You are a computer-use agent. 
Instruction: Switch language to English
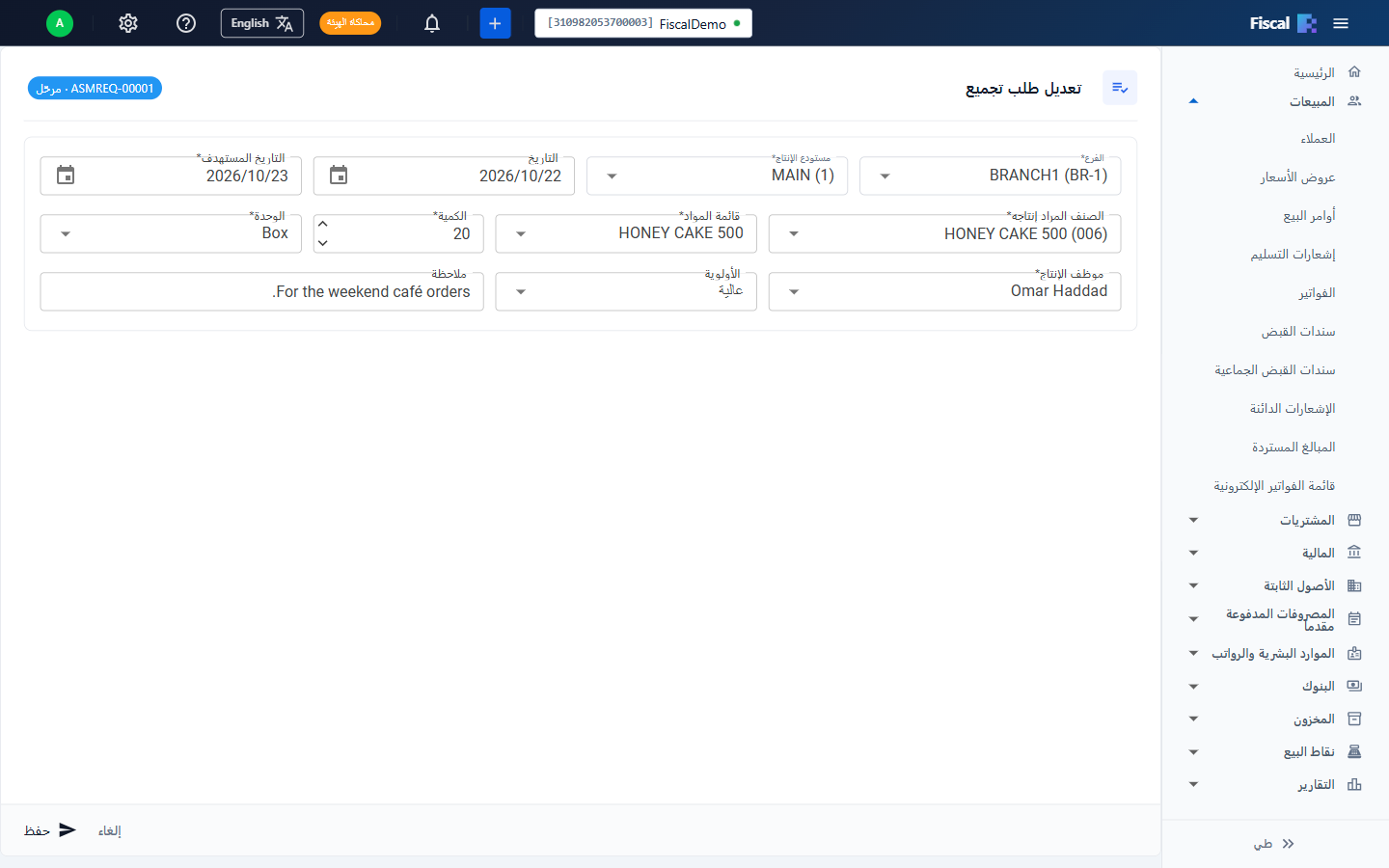click(x=262, y=23)
